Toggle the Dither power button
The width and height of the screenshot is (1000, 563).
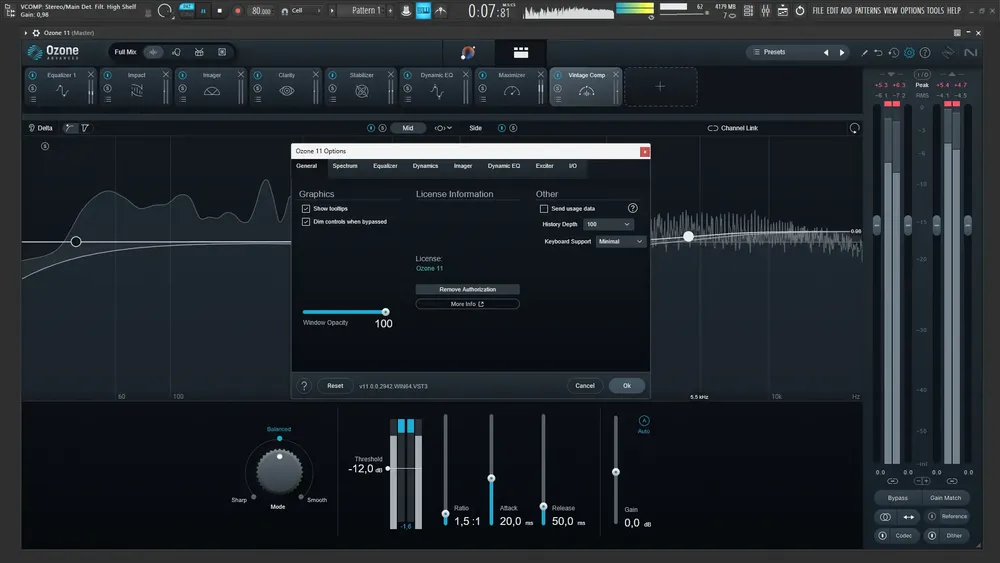(x=932, y=536)
